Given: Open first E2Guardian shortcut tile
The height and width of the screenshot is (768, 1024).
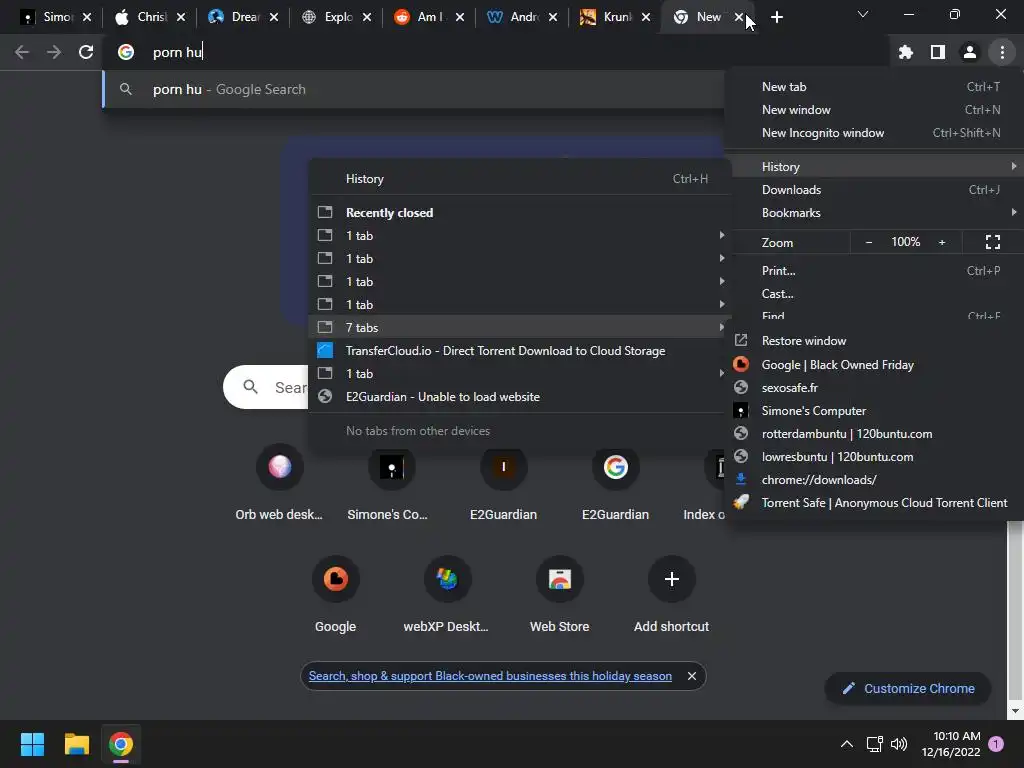Looking at the screenshot, I should point(504,483).
